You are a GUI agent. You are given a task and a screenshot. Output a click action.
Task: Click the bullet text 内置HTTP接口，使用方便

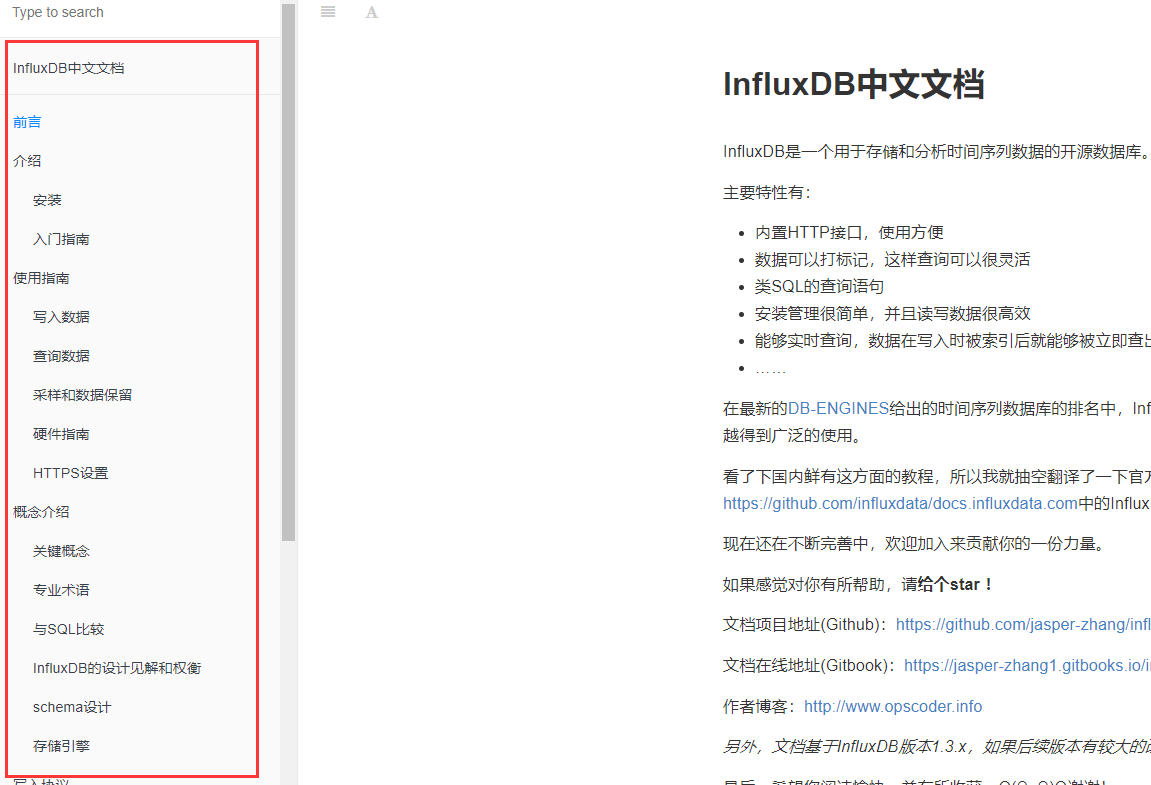(849, 233)
